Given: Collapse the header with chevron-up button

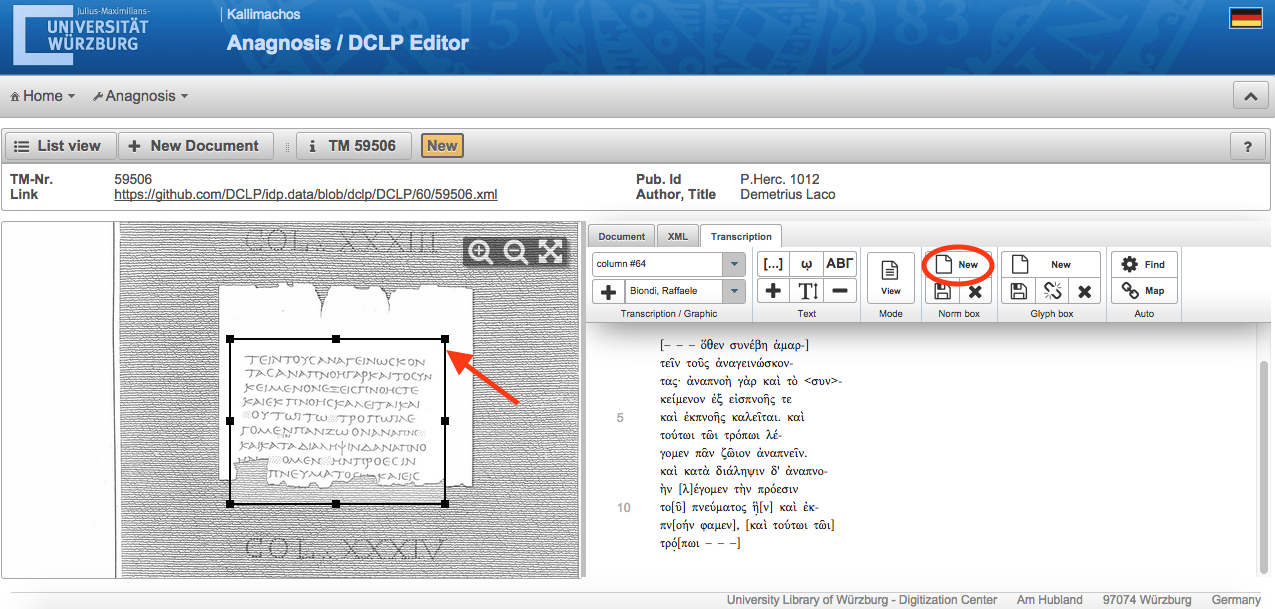Looking at the screenshot, I should pos(1250,97).
